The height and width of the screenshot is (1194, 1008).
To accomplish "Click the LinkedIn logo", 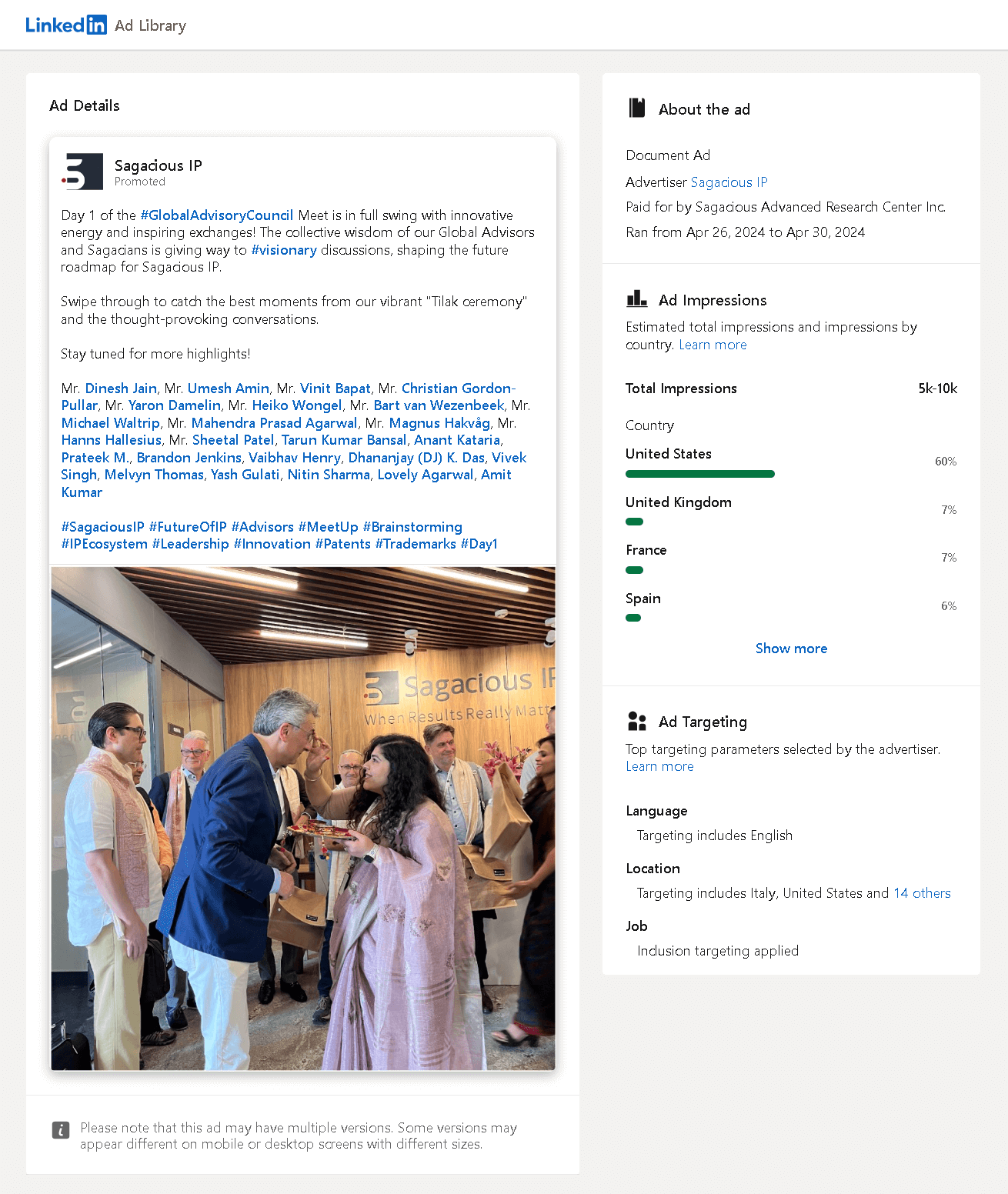I will tap(65, 24).
